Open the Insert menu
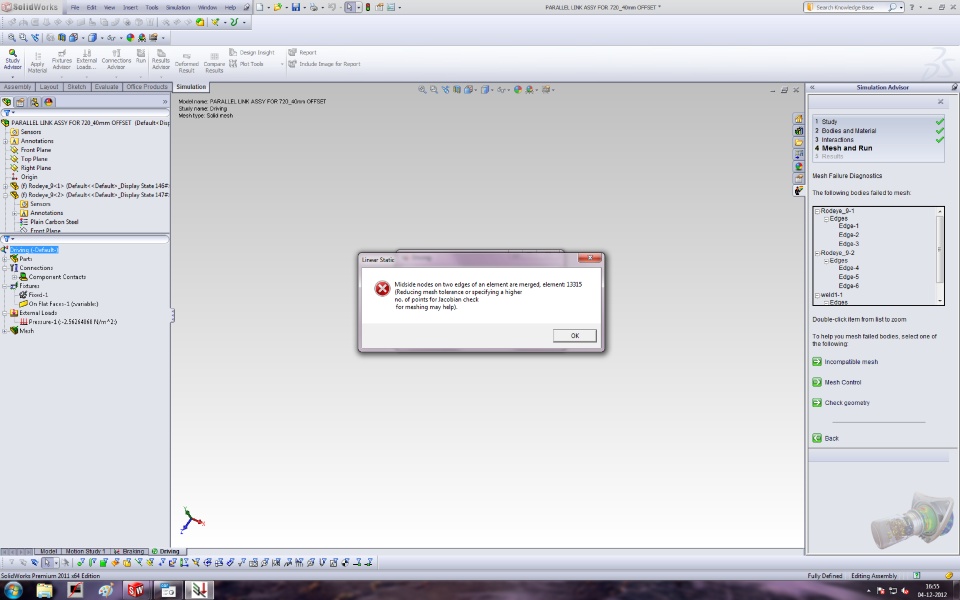The width and height of the screenshot is (960, 600). pos(130,7)
